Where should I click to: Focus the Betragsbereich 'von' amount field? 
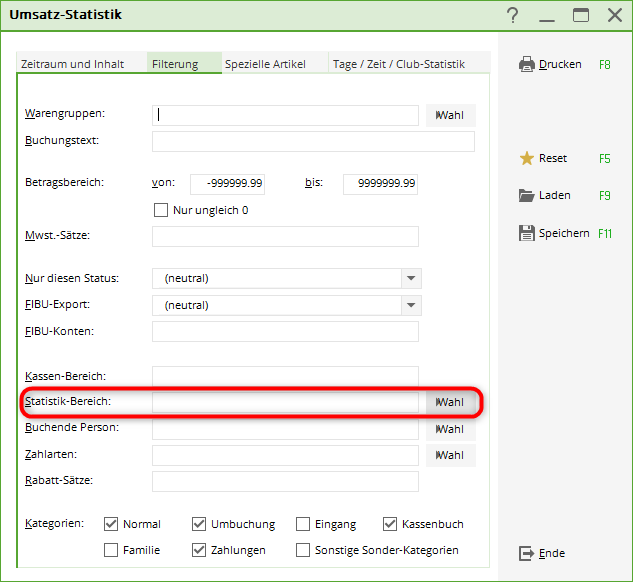tap(227, 183)
